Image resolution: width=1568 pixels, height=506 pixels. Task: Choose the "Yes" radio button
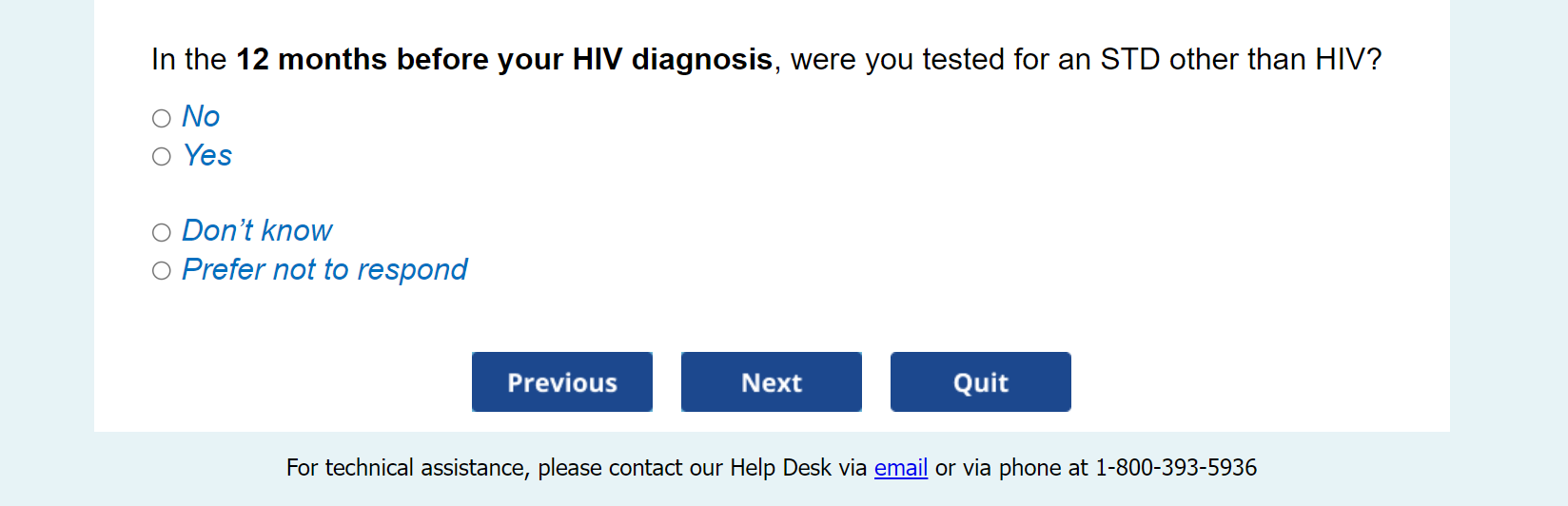(162, 156)
